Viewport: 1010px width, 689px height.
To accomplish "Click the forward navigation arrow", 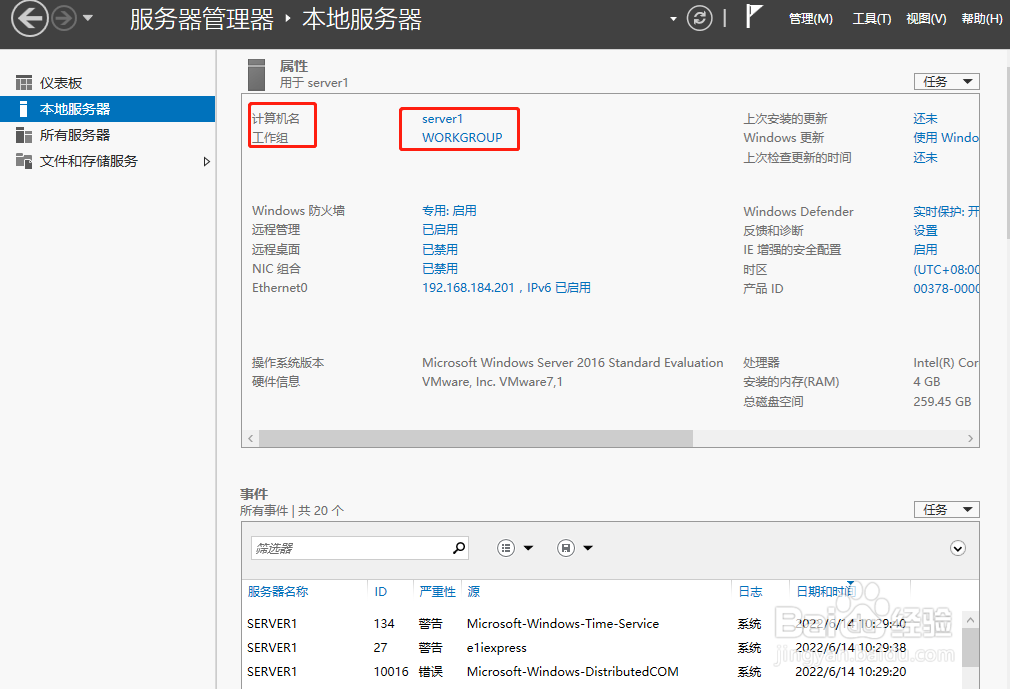I will pyautogui.click(x=64, y=18).
